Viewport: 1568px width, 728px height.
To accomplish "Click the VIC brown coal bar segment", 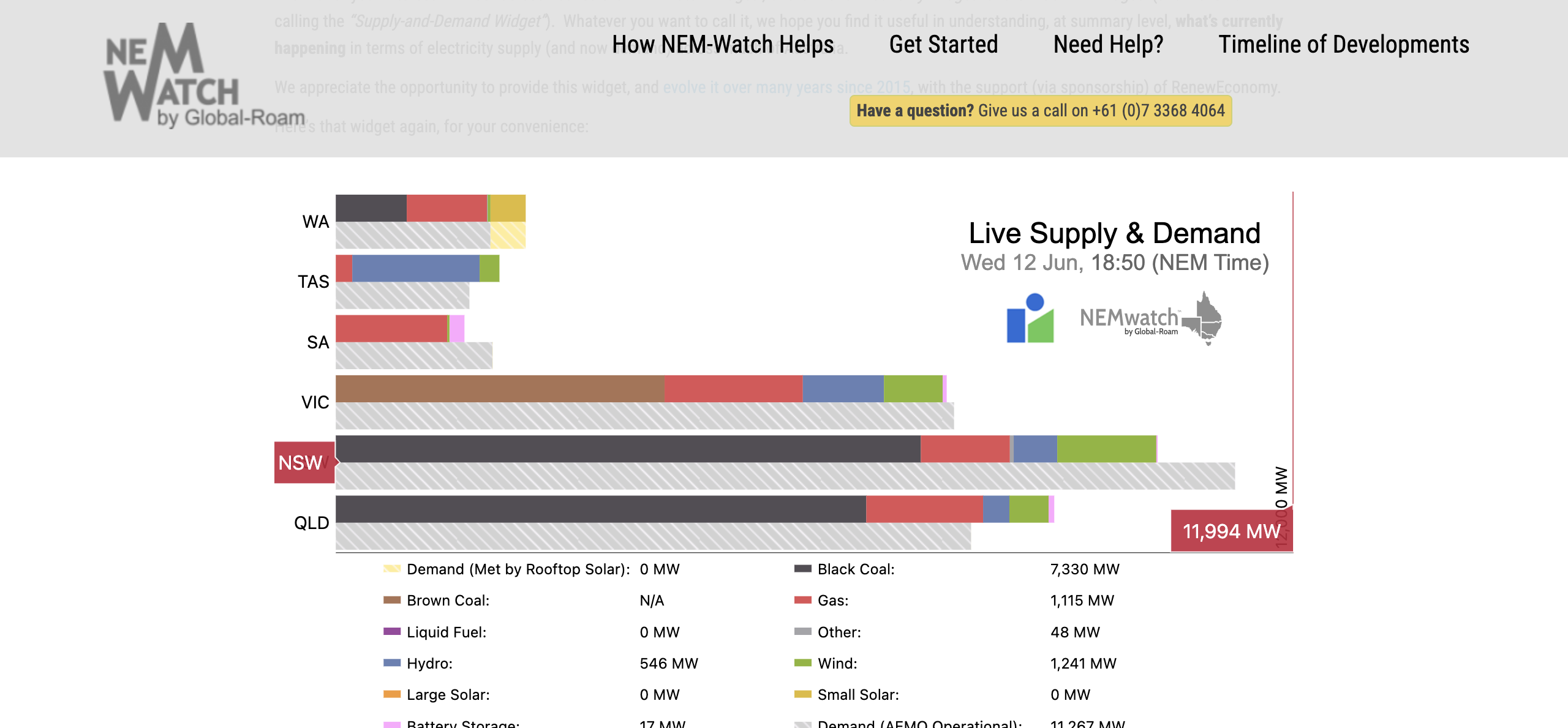I will click(x=500, y=389).
